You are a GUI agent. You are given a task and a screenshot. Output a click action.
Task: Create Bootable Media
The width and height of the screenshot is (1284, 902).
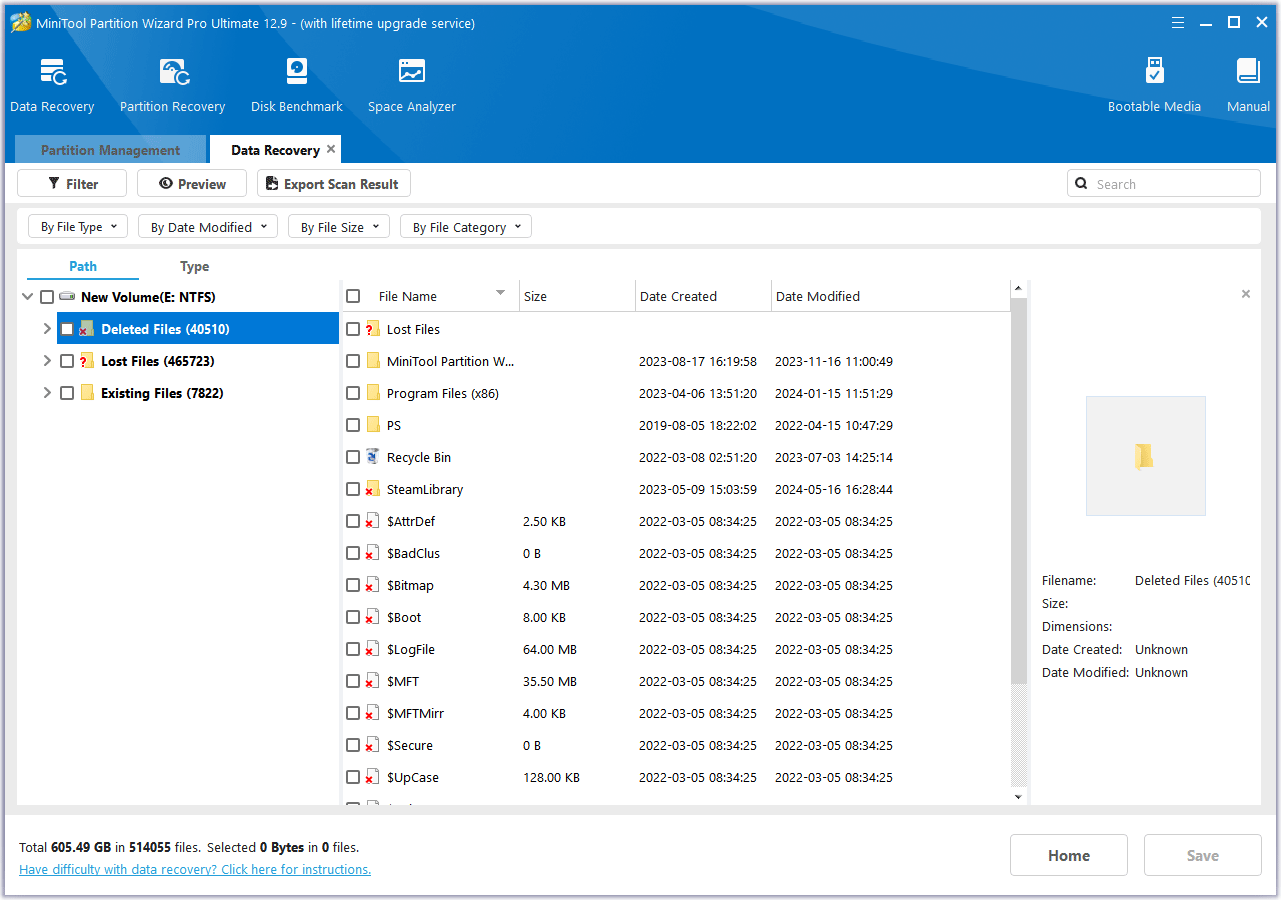[x=1154, y=72]
